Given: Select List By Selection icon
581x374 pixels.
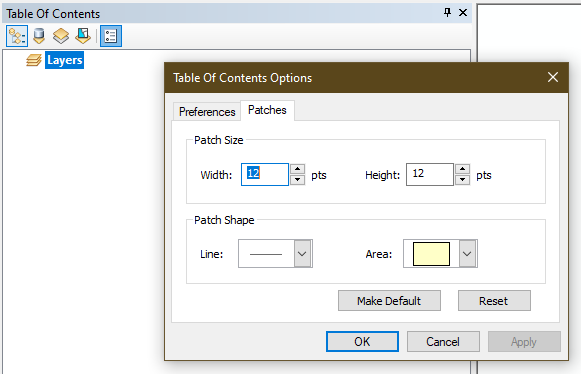Looking at the screenshot, I should pyautogui.click(x=83, y=36).
